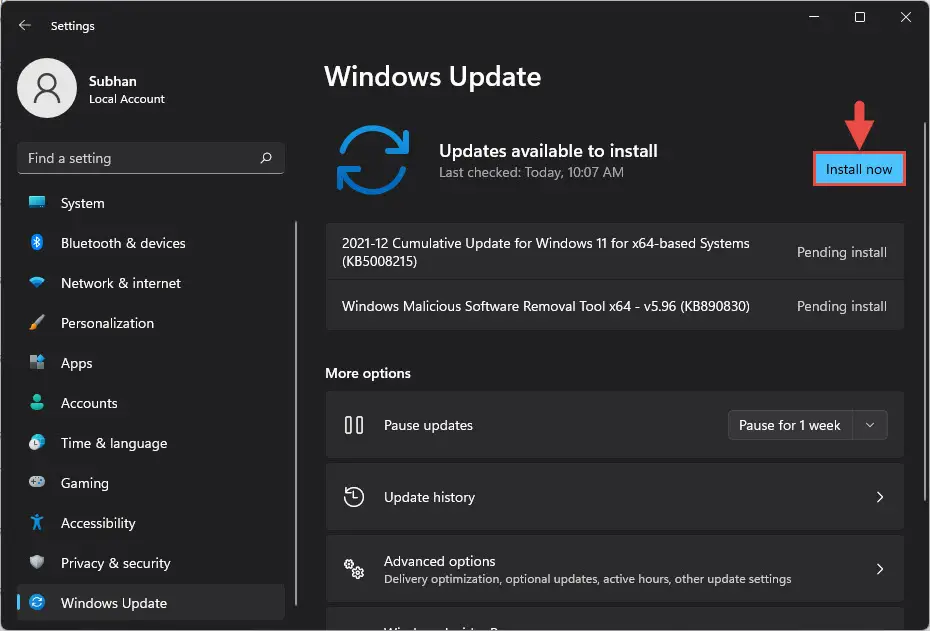Select the KB5008215 cumulative update row
This screenshot has height=631, width=930.
coord(614,252)
